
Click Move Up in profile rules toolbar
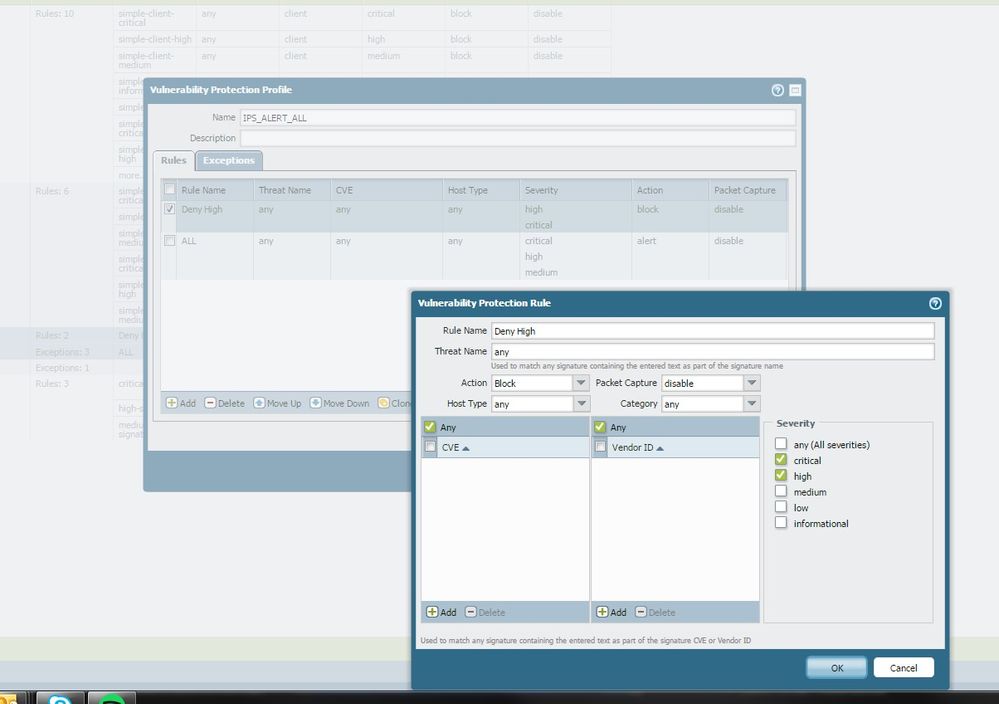[277, 403]
